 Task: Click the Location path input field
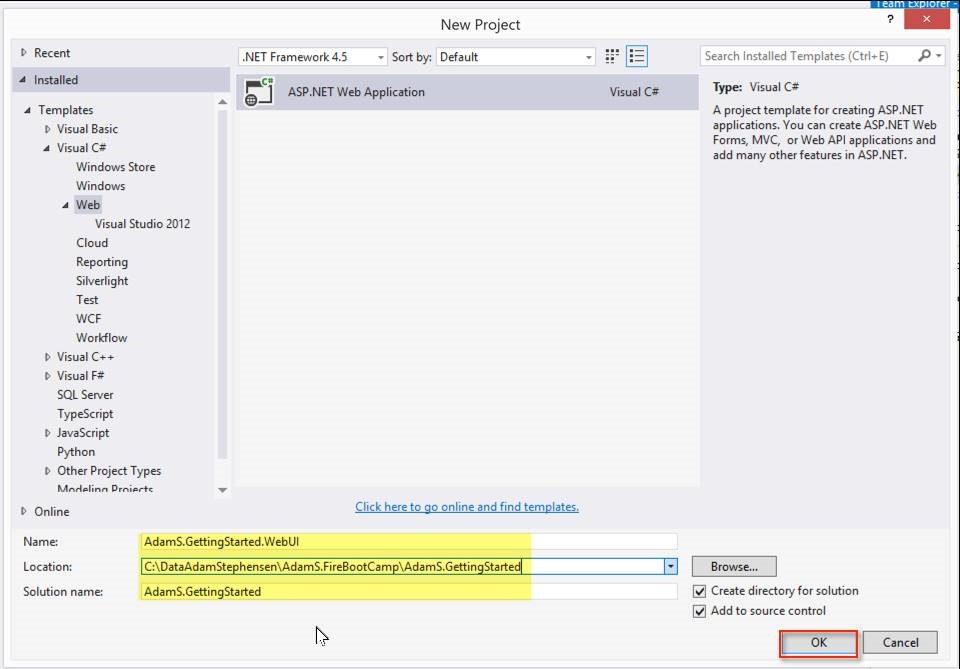[402, 566]
